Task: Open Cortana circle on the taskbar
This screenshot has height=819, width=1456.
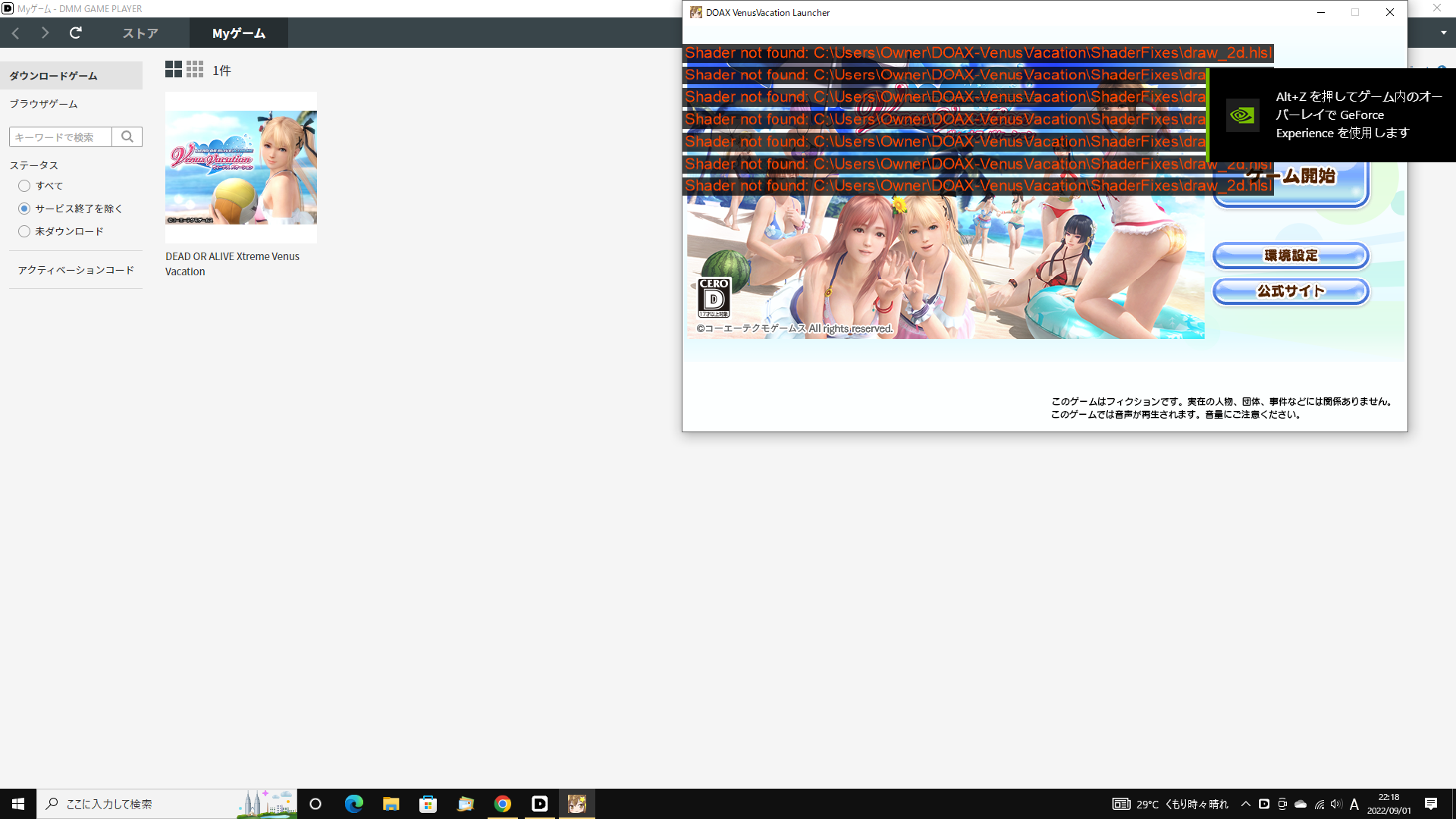Action: (315, 804)
